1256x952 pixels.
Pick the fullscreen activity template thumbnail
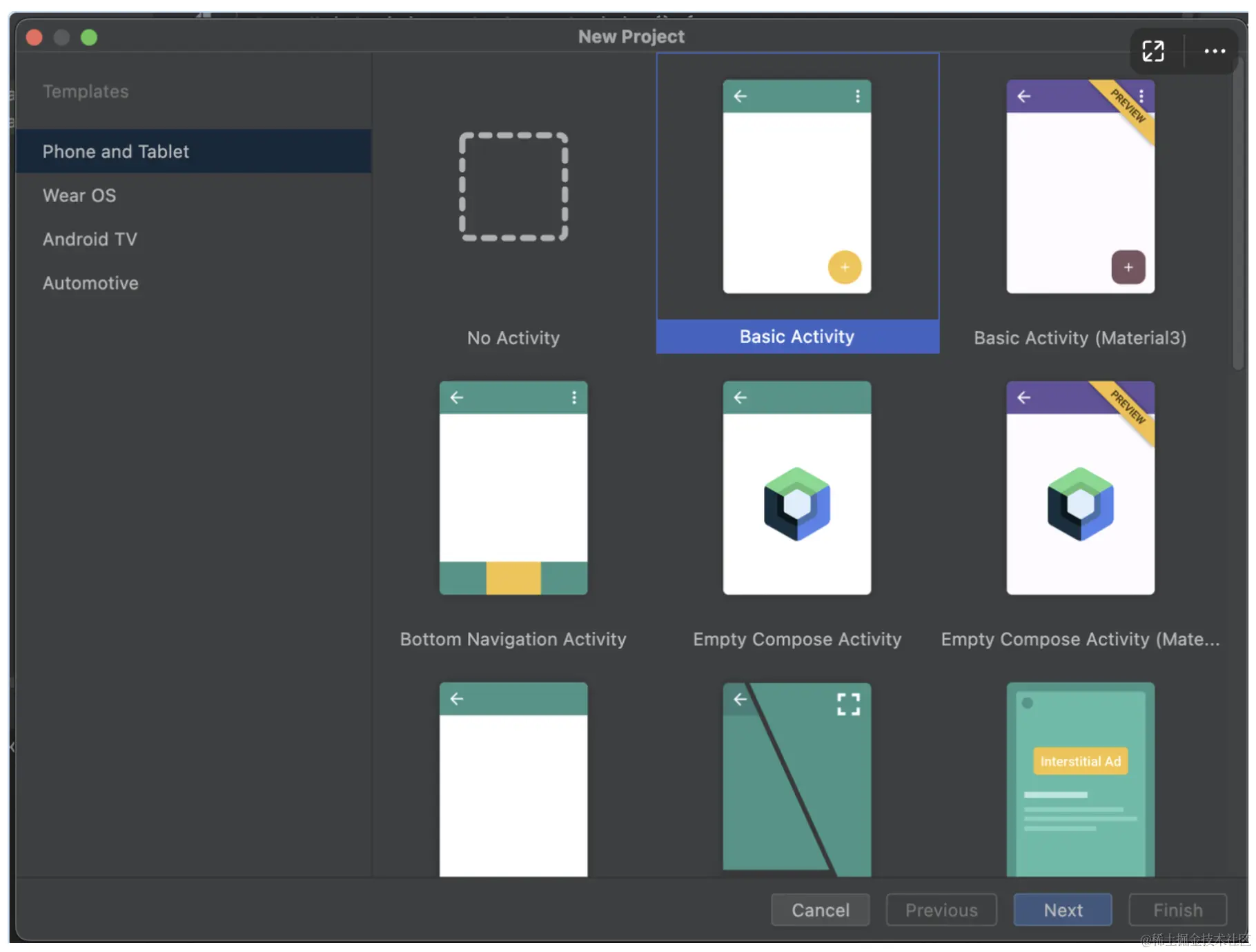tap(797, 780)
